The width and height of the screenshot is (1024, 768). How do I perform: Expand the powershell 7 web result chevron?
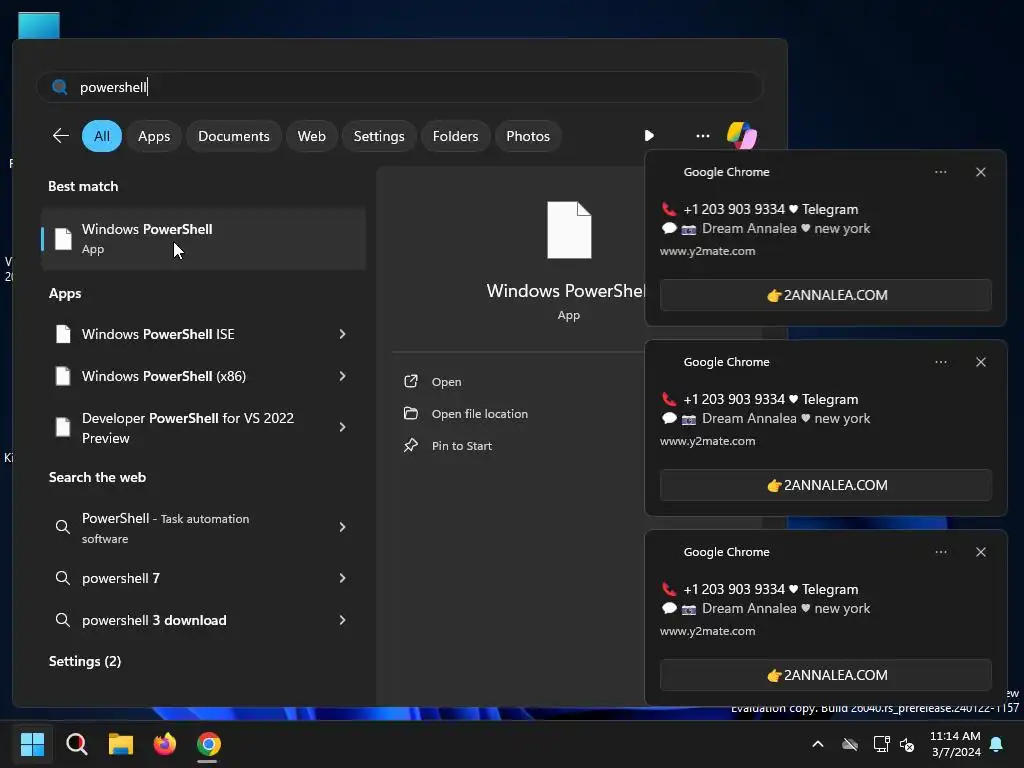click(342, 578)
